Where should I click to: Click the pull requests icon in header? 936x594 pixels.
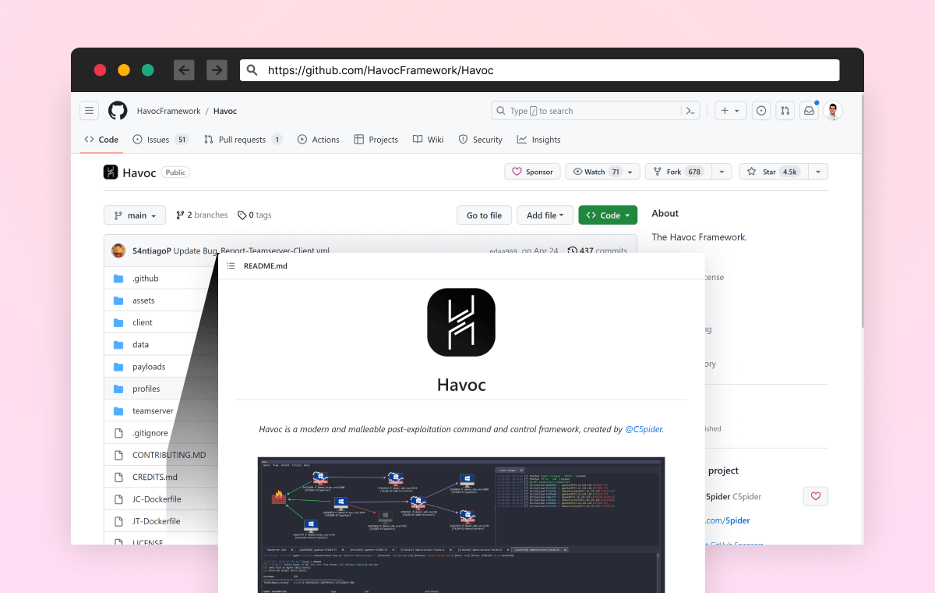785,111
